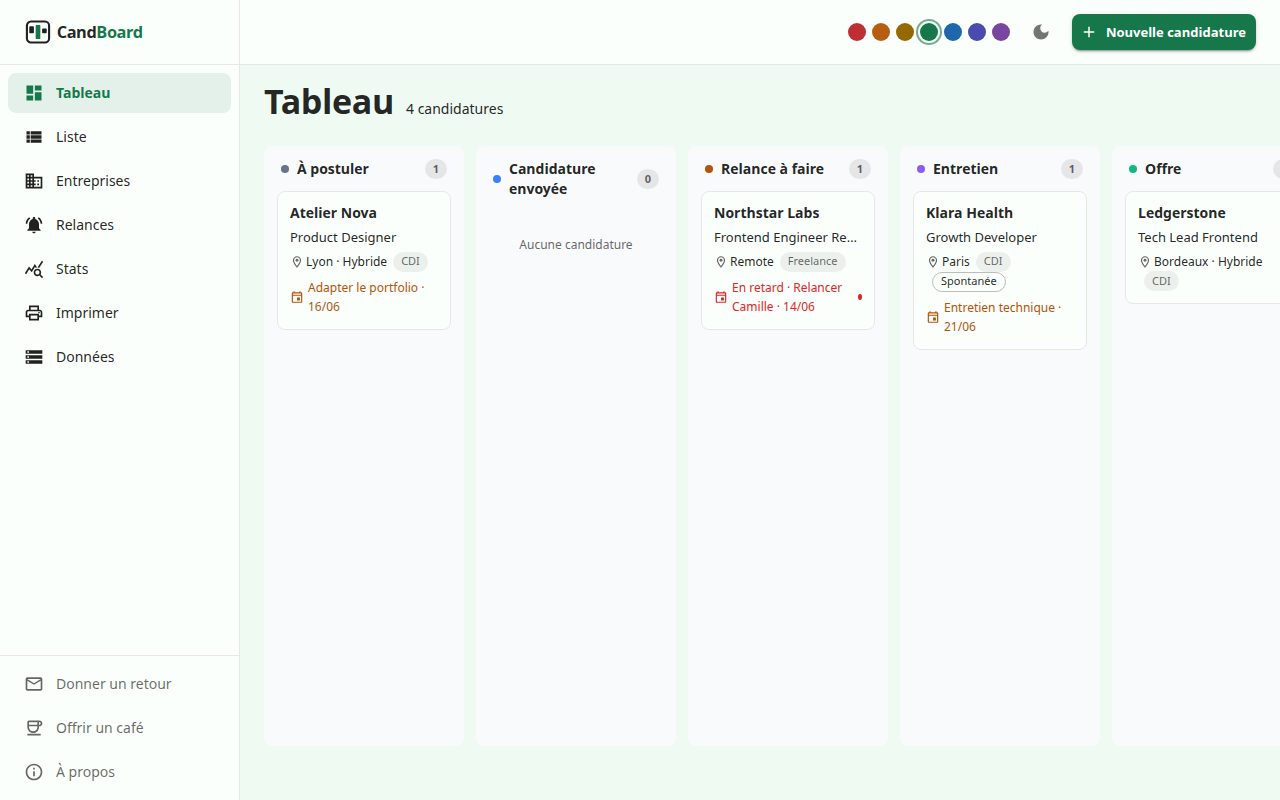Select the amber-brown theme color

click(905, 32)
